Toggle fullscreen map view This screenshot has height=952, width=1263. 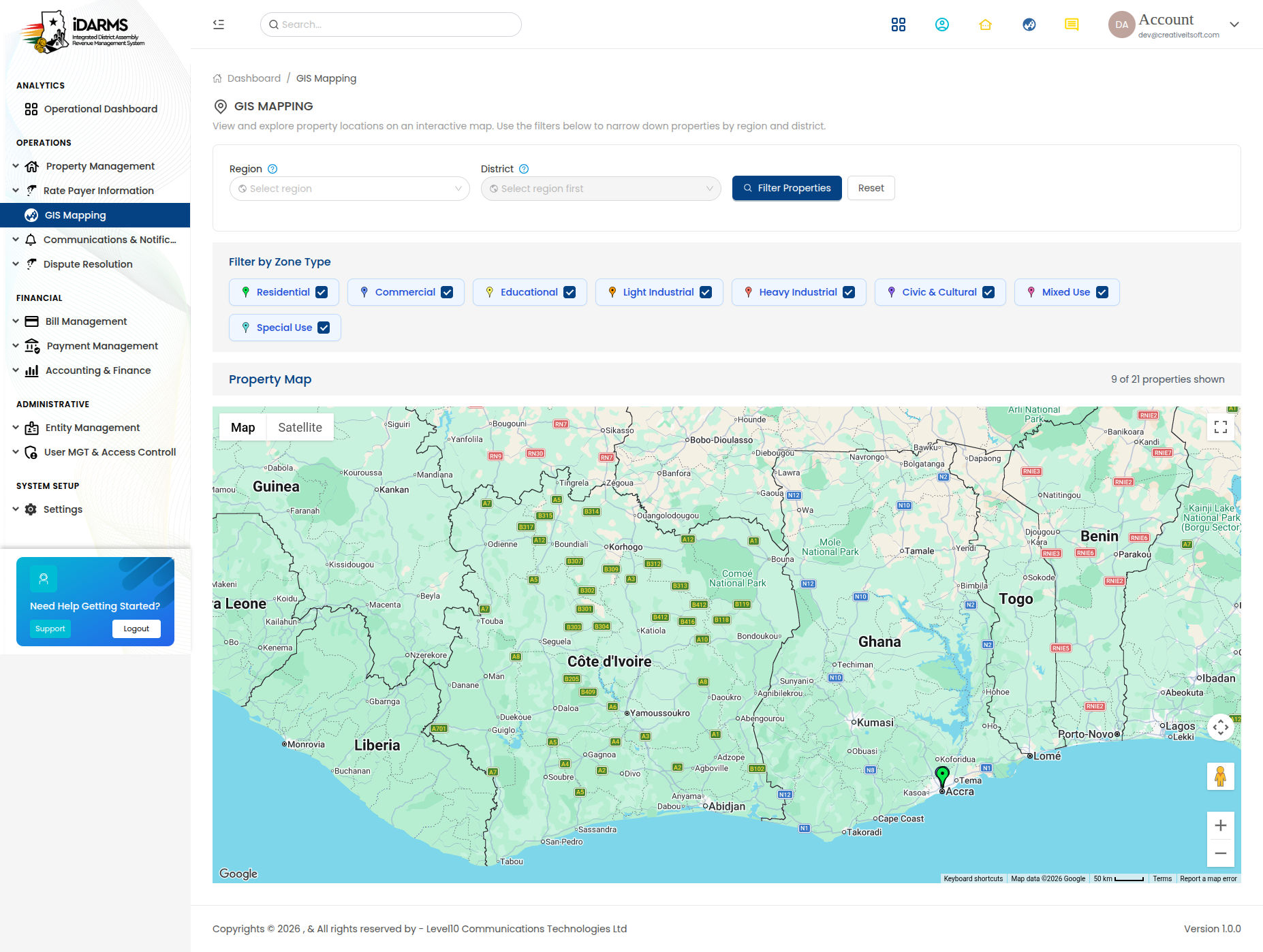click(1221, 427)
